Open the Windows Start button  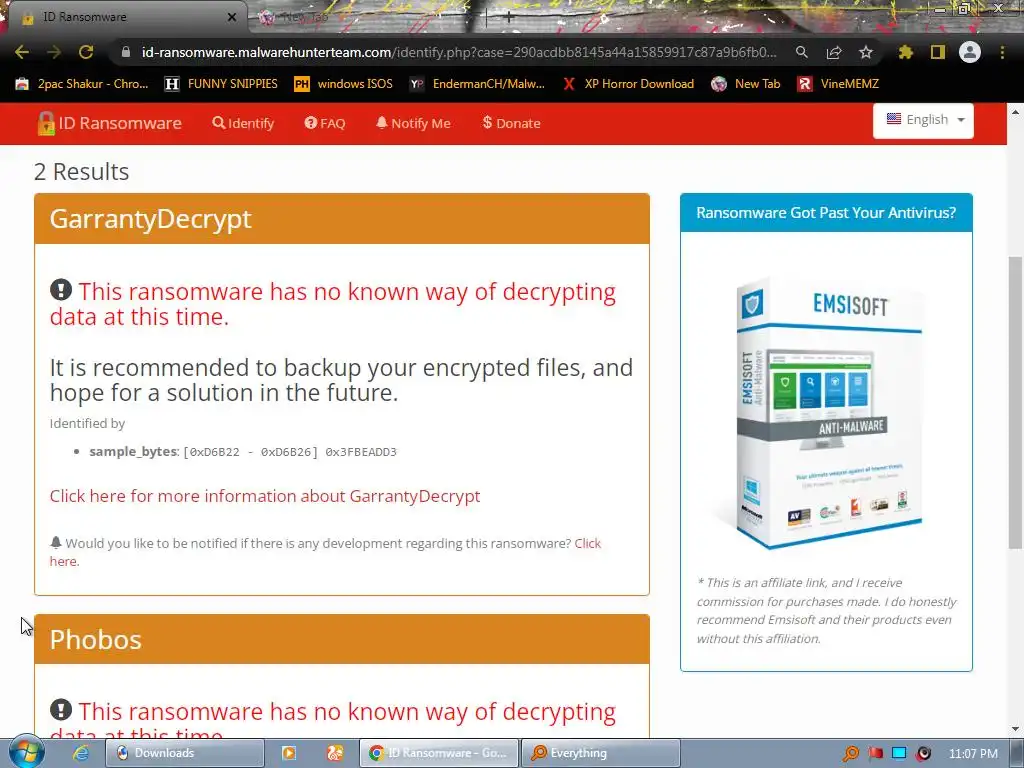click(x=26, y=752)
